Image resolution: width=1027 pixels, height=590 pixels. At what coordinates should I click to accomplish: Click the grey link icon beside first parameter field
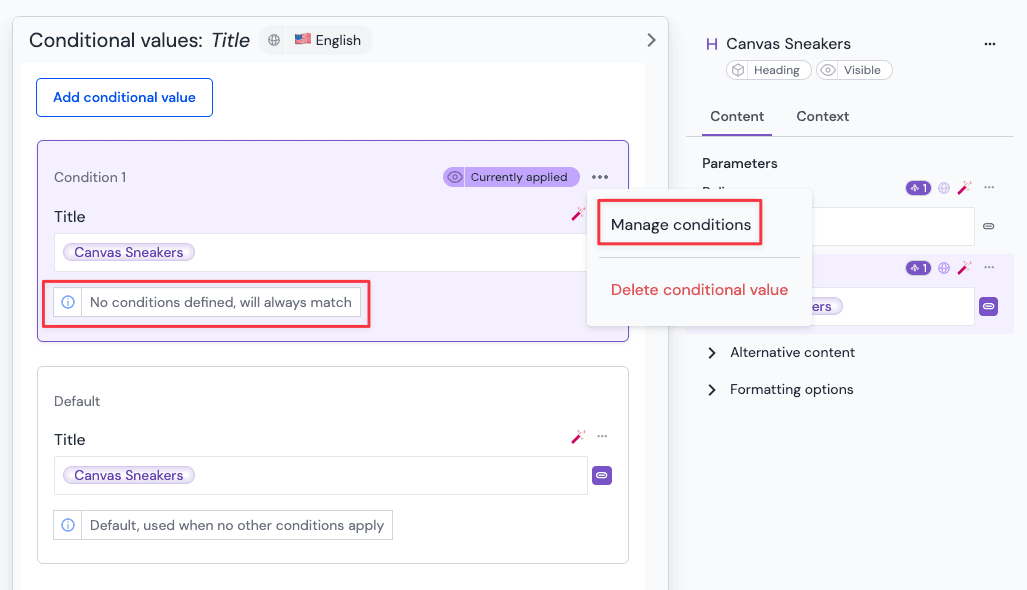tap(988, 227)
